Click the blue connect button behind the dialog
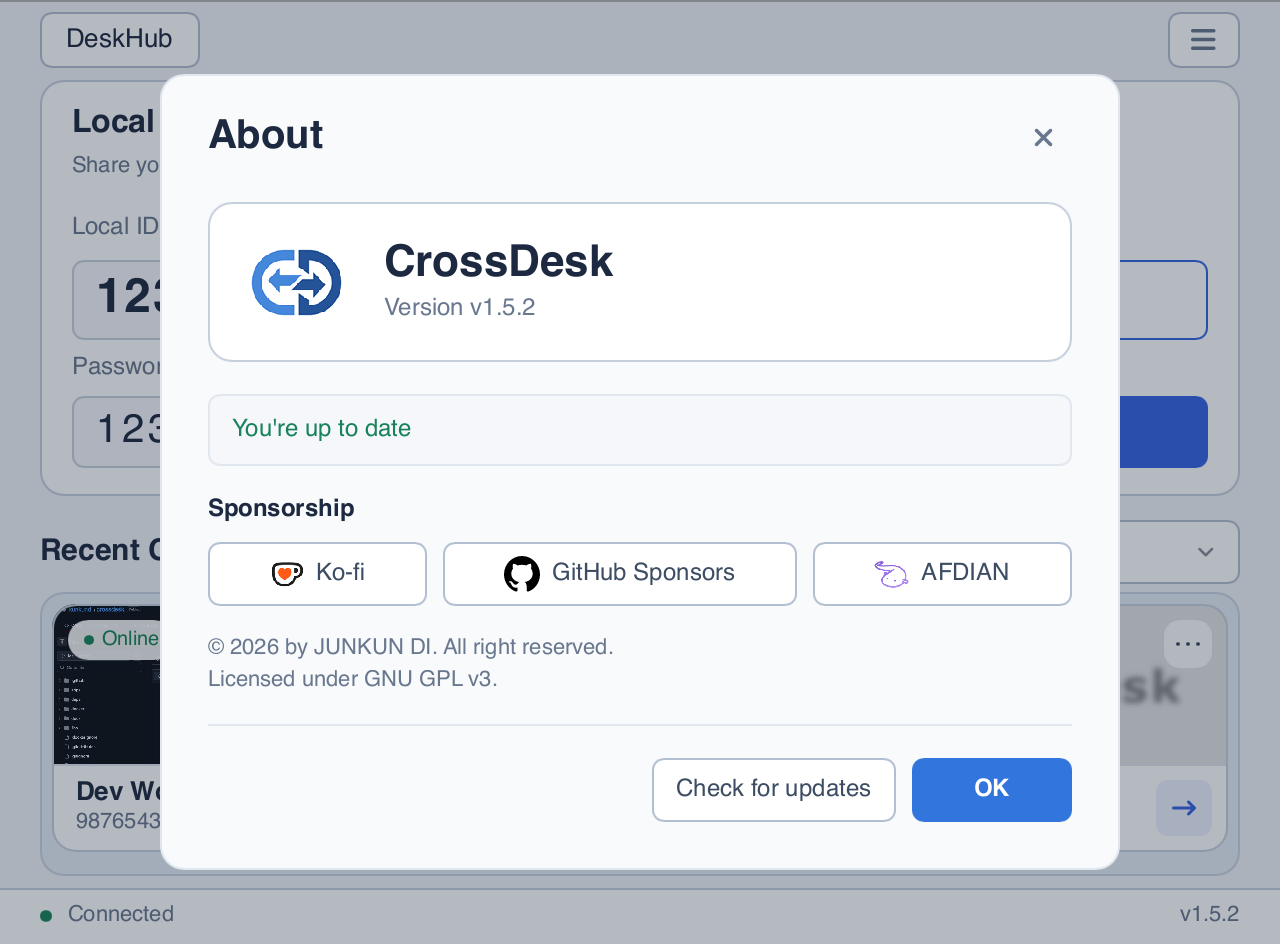This screenshot has width=1280, height=944. [1163, 432]
